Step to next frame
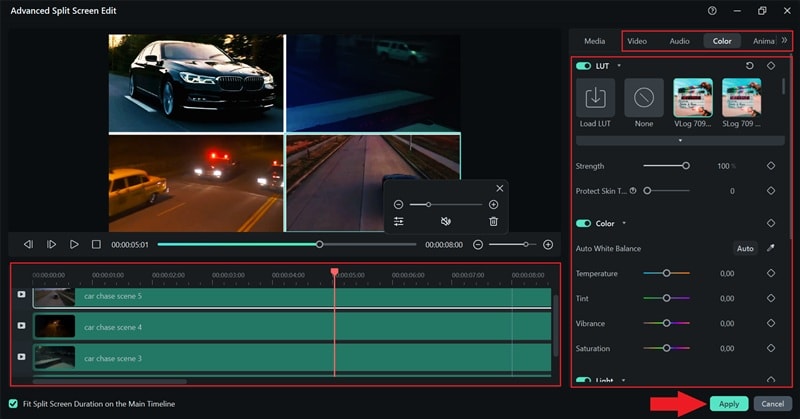 tap(52, 244)
